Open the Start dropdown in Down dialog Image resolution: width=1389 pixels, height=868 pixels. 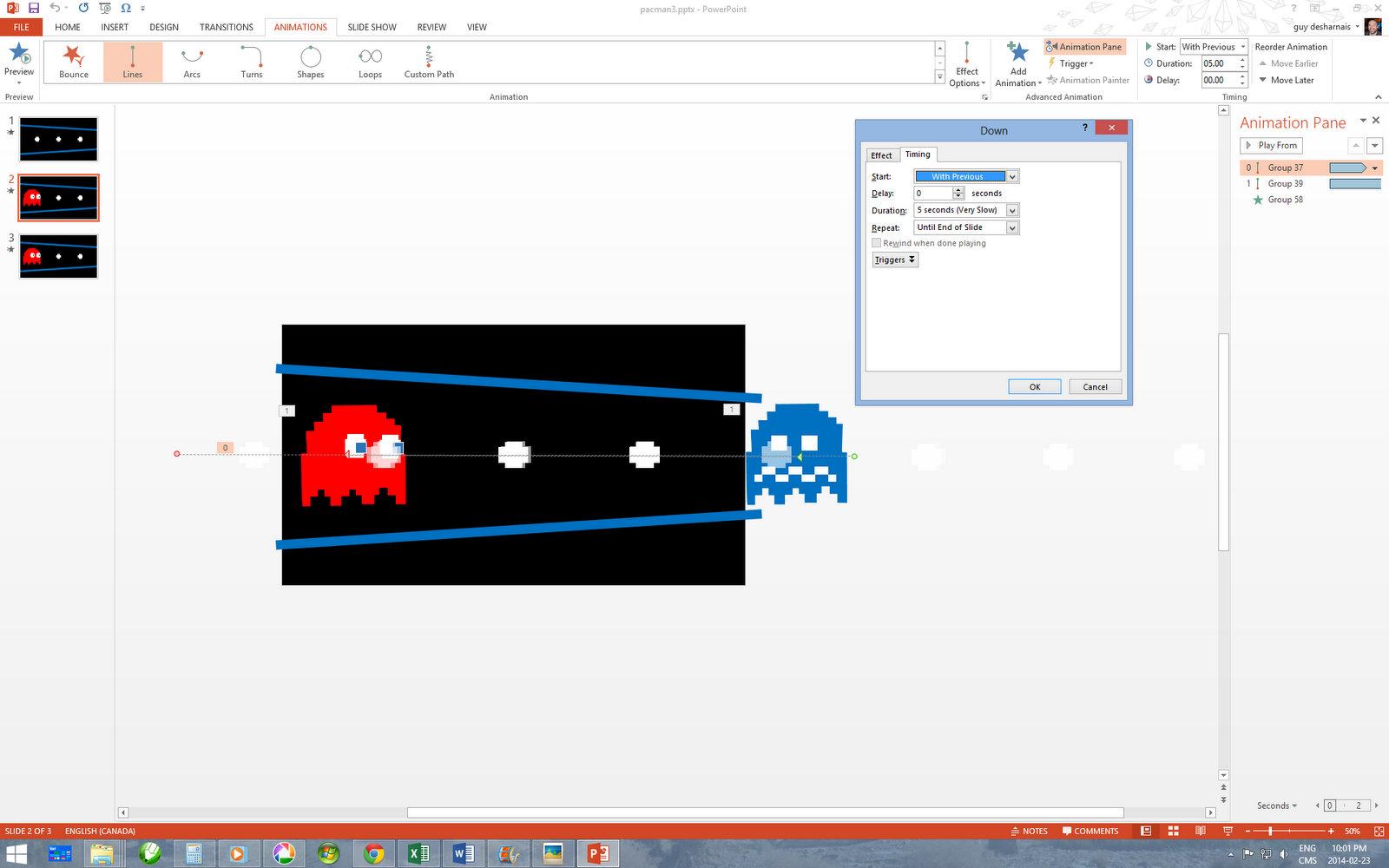point(1012,176)
